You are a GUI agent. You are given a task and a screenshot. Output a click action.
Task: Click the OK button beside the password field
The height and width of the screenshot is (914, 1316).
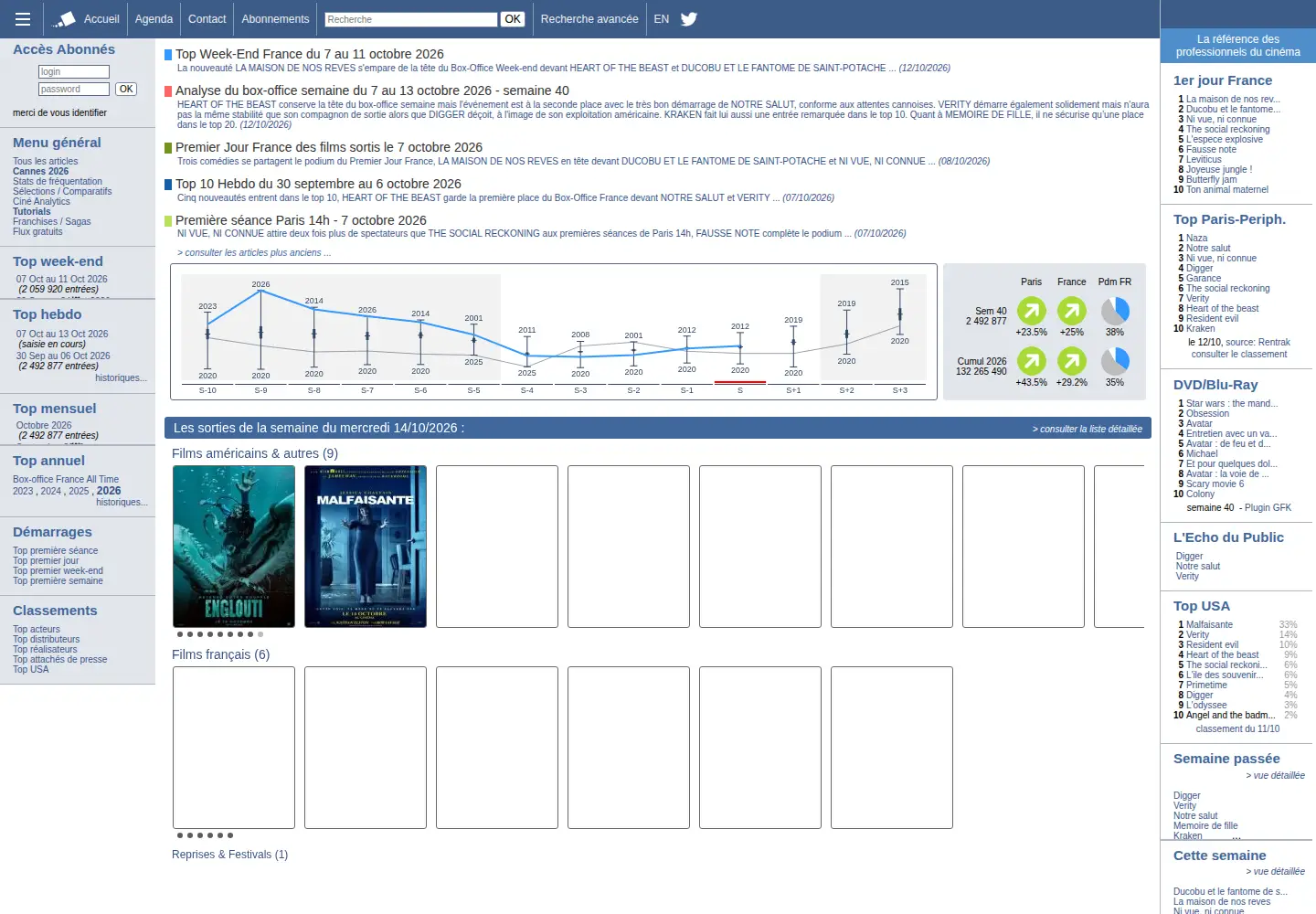[126, 89]
